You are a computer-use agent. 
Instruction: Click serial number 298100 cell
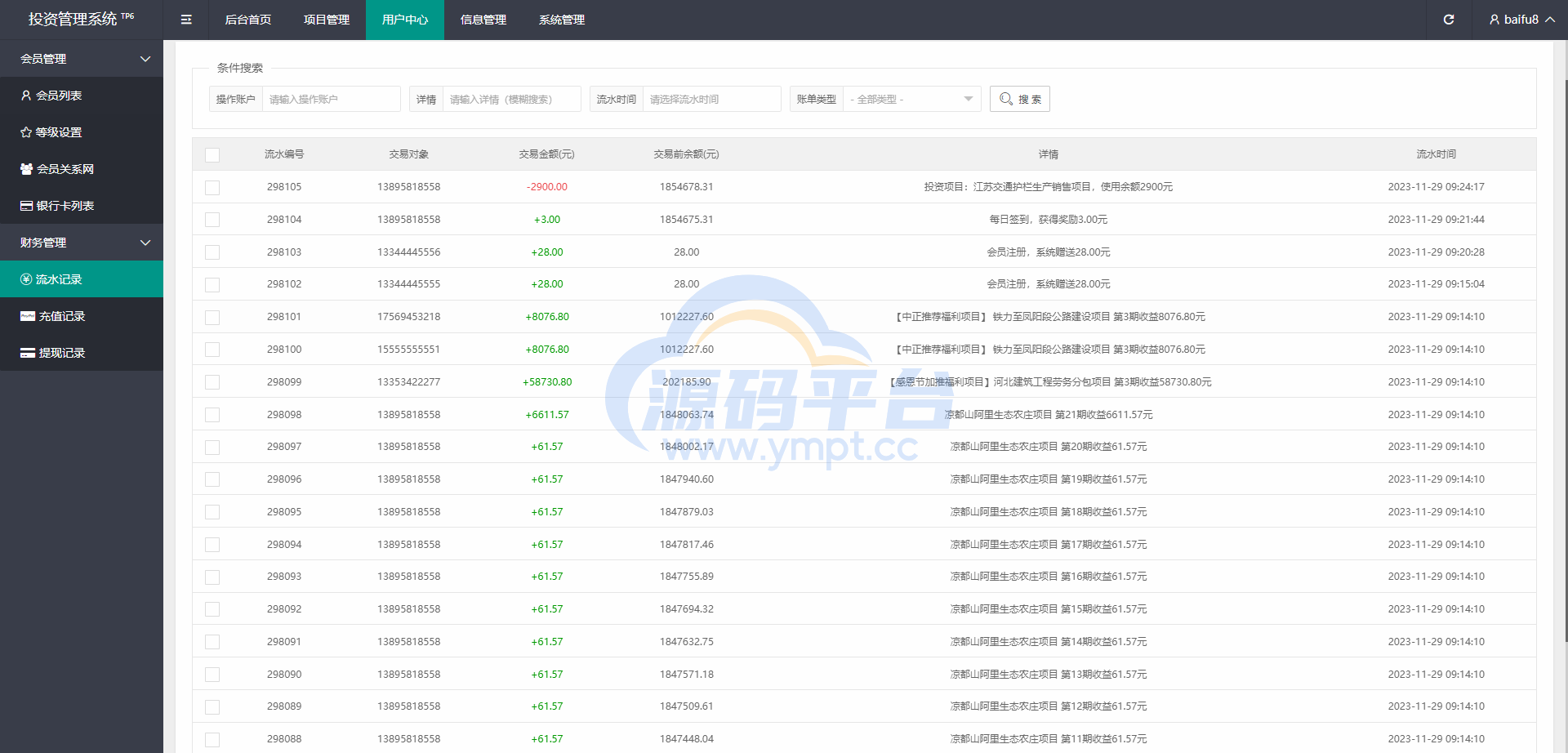tap(284, 350)
